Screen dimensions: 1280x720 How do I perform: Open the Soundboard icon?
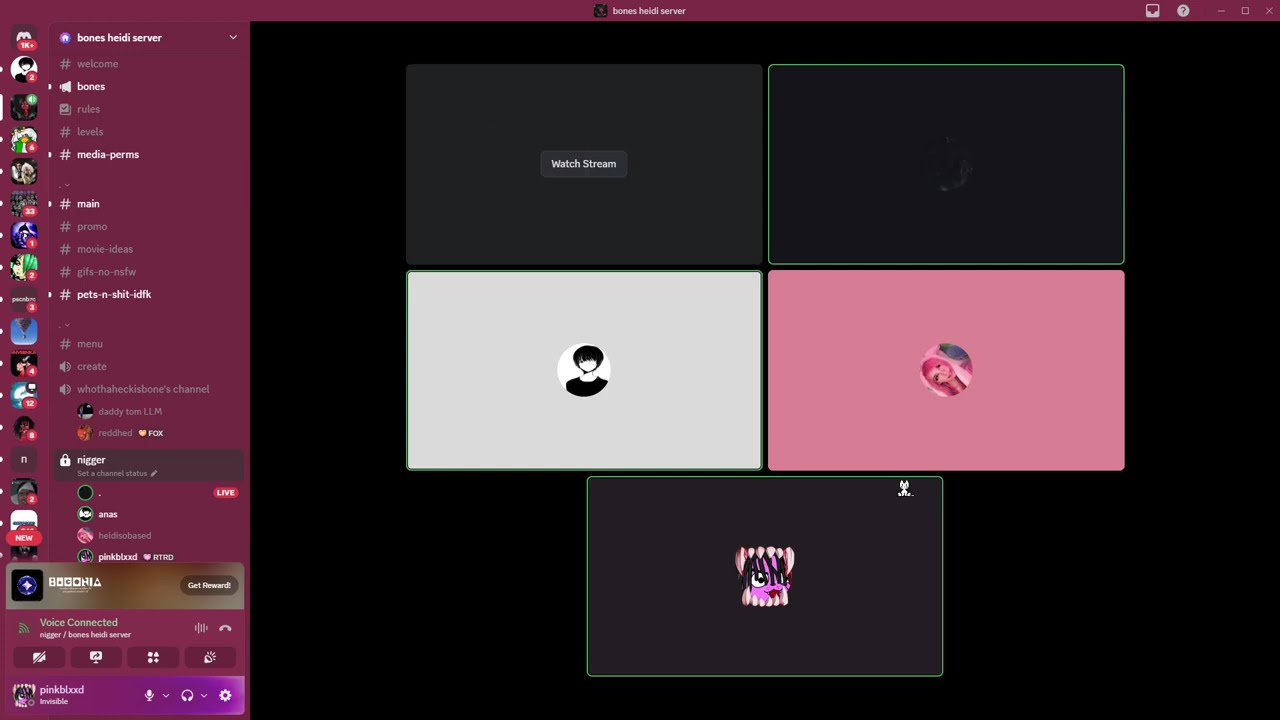click(x=210, y=657)
